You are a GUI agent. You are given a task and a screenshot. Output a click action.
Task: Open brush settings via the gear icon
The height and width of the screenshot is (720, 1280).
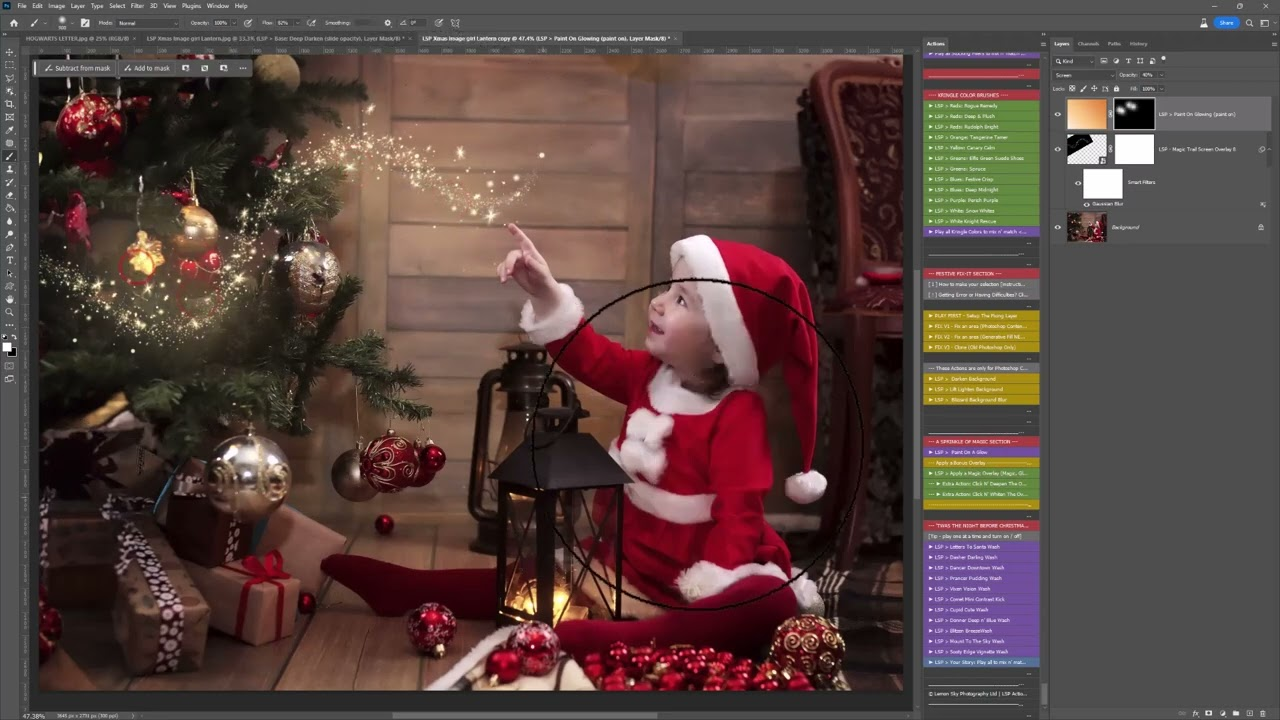(387, 21)
